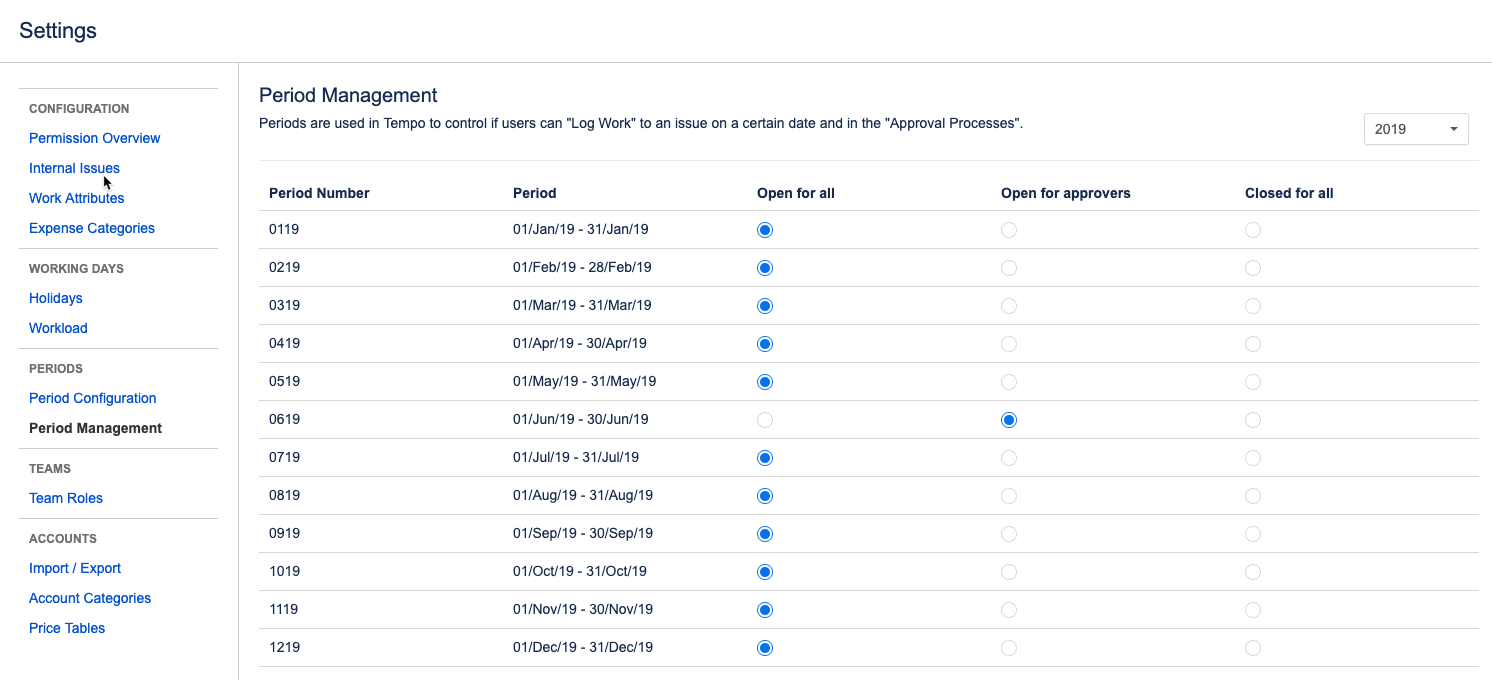The height and width of the screenshot is (680, 1492).
Task: Go to Work Attributes configuration
Action: [76, 198]
